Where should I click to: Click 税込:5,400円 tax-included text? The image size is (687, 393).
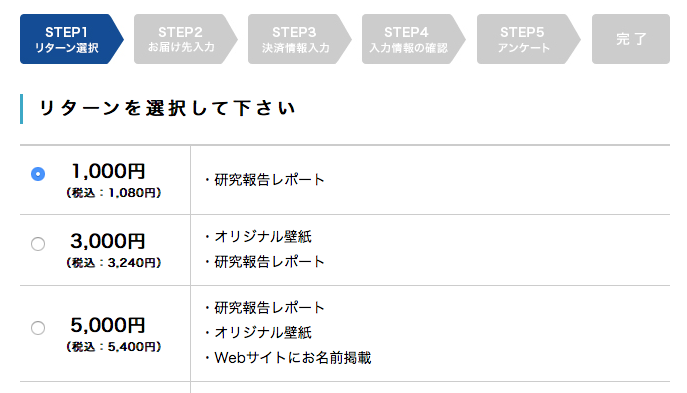(x=114, y=347)
